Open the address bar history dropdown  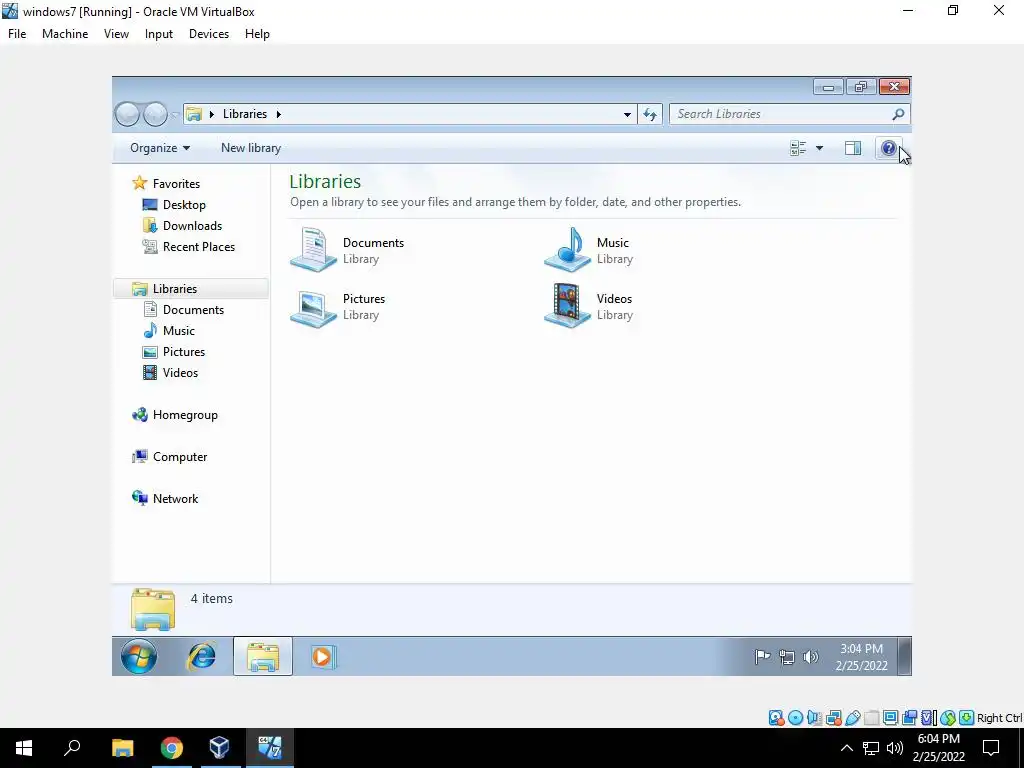click(x=627, y=114)
